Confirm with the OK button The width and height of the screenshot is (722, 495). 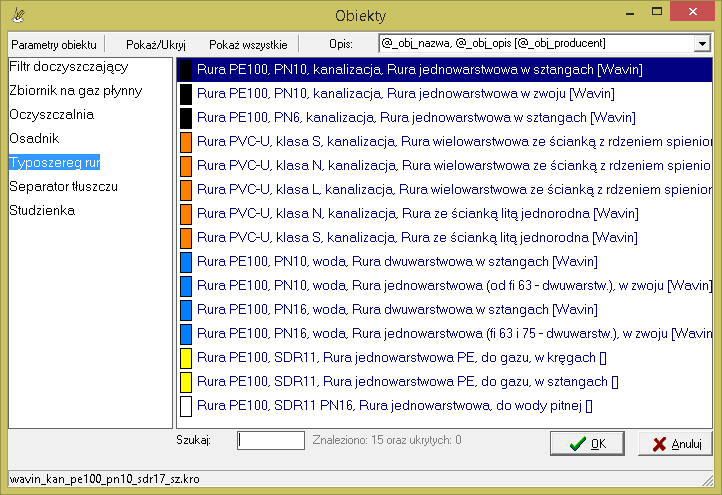click(587, 443)
